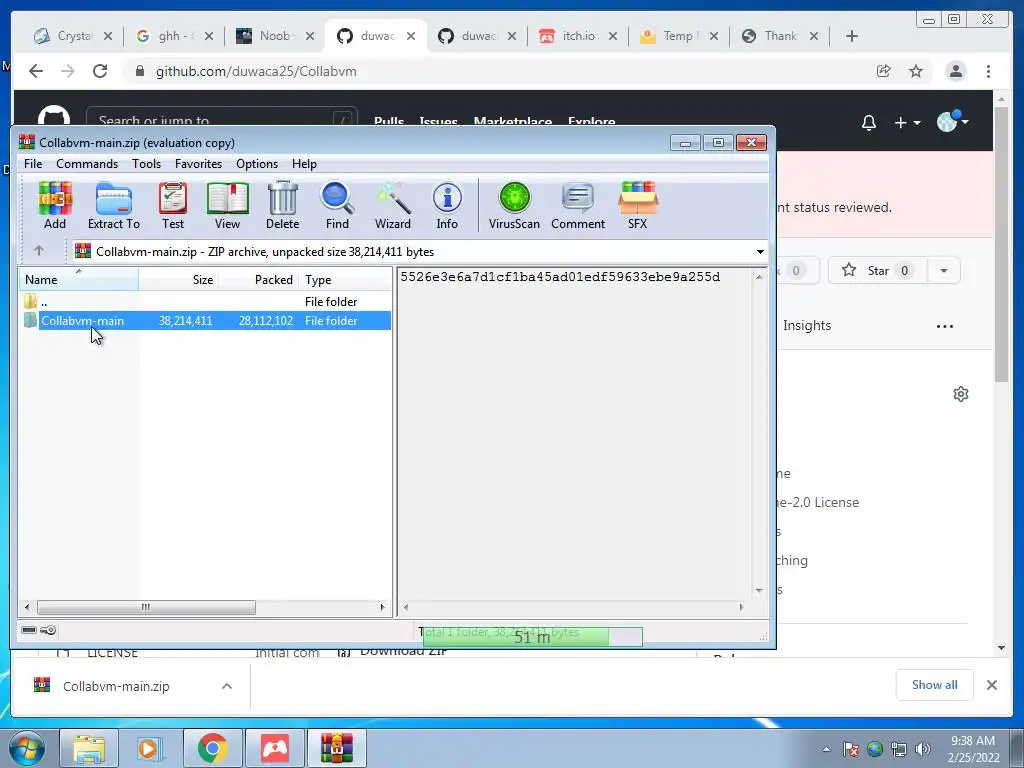The height and width of the screenshot is (768, 1024).
Task: Open the Chrome three-dot menu
Action: [x=988, y=71]
